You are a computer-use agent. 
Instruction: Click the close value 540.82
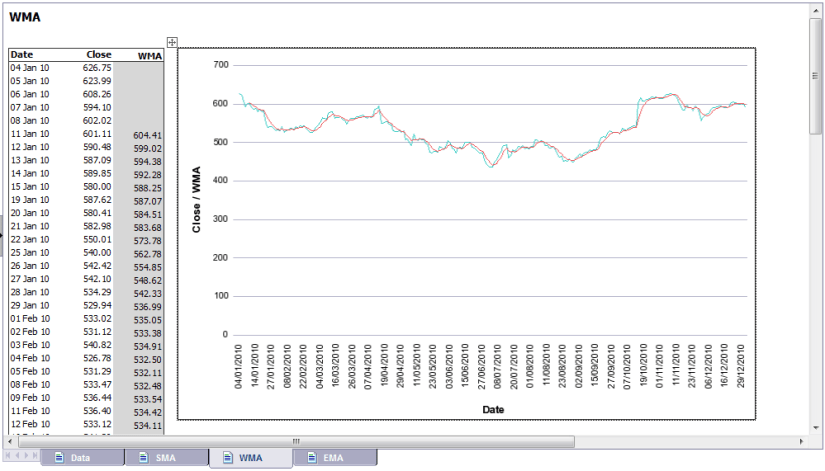coord(97,345)
